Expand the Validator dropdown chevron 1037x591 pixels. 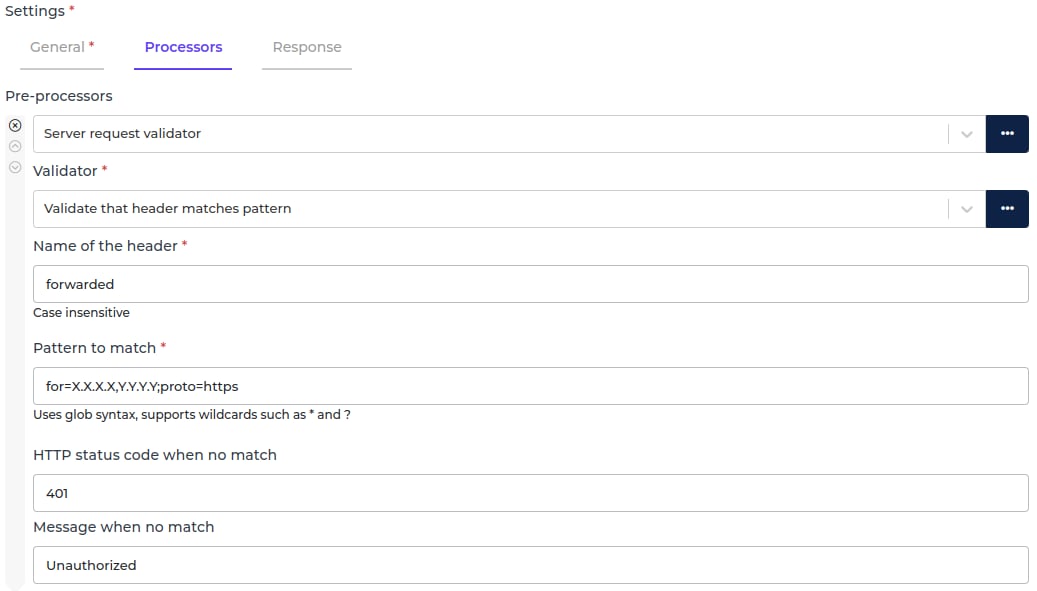pyautogui.click(x=966, y=209)
